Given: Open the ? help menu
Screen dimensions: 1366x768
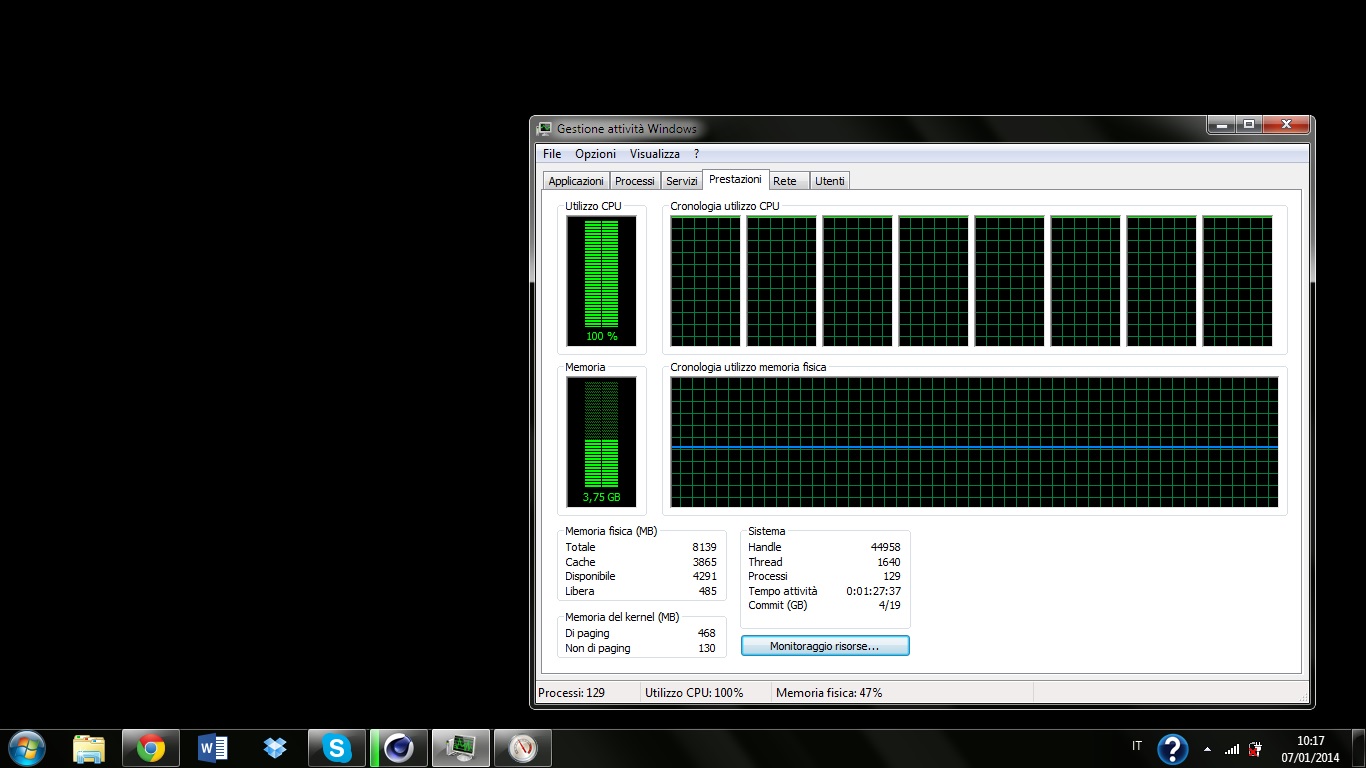Looking at the screenshot, I should tap(696, 154).
